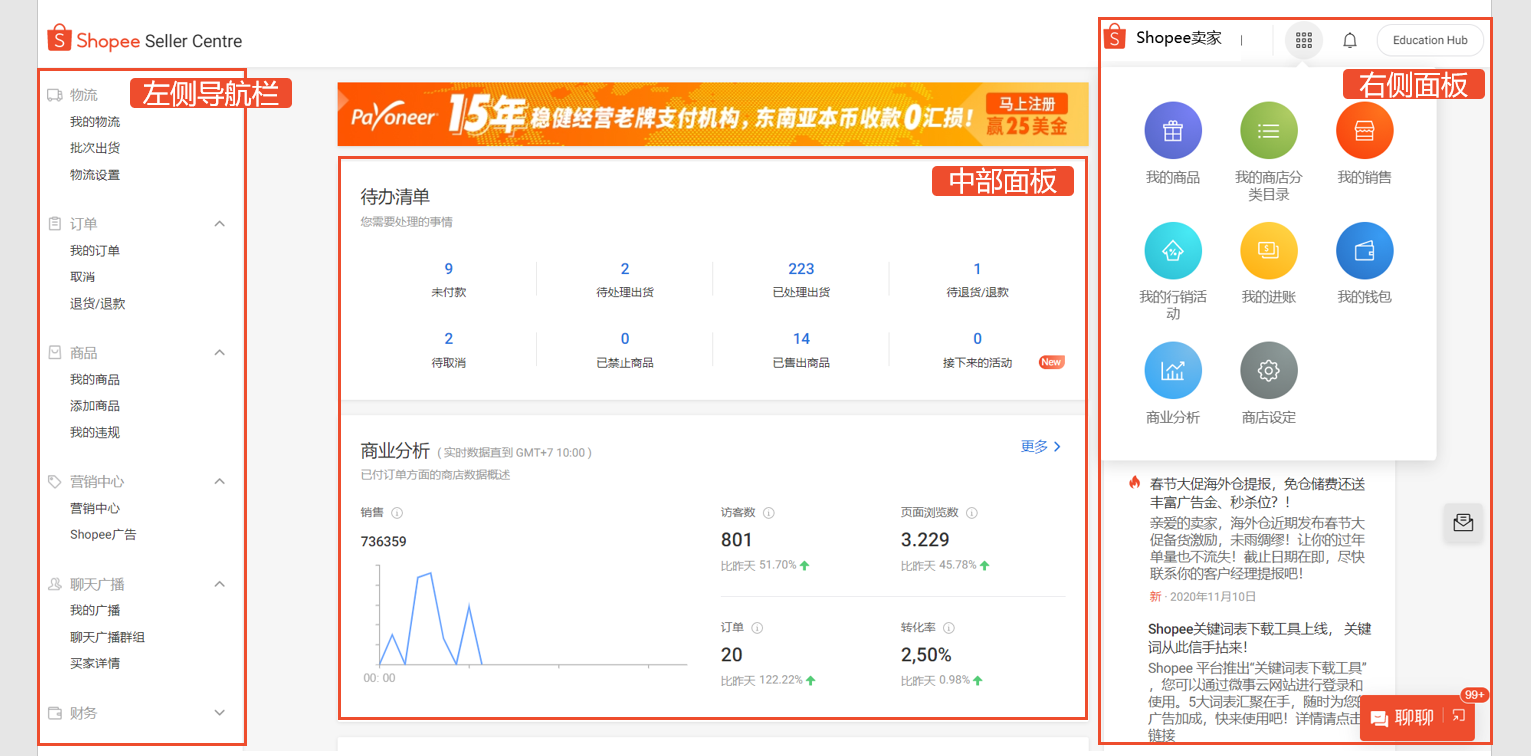Click the 更多 link in 商业分析
The width and height of the screenshot is (1531, 756).
point(1041,447)
